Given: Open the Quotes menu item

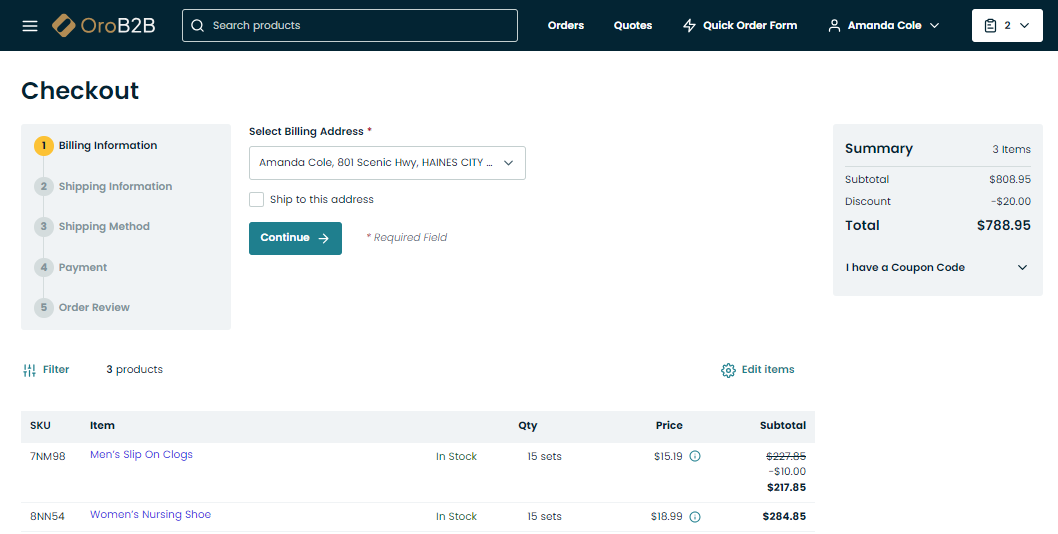Looking at the screenshot, I should (633, 25).
